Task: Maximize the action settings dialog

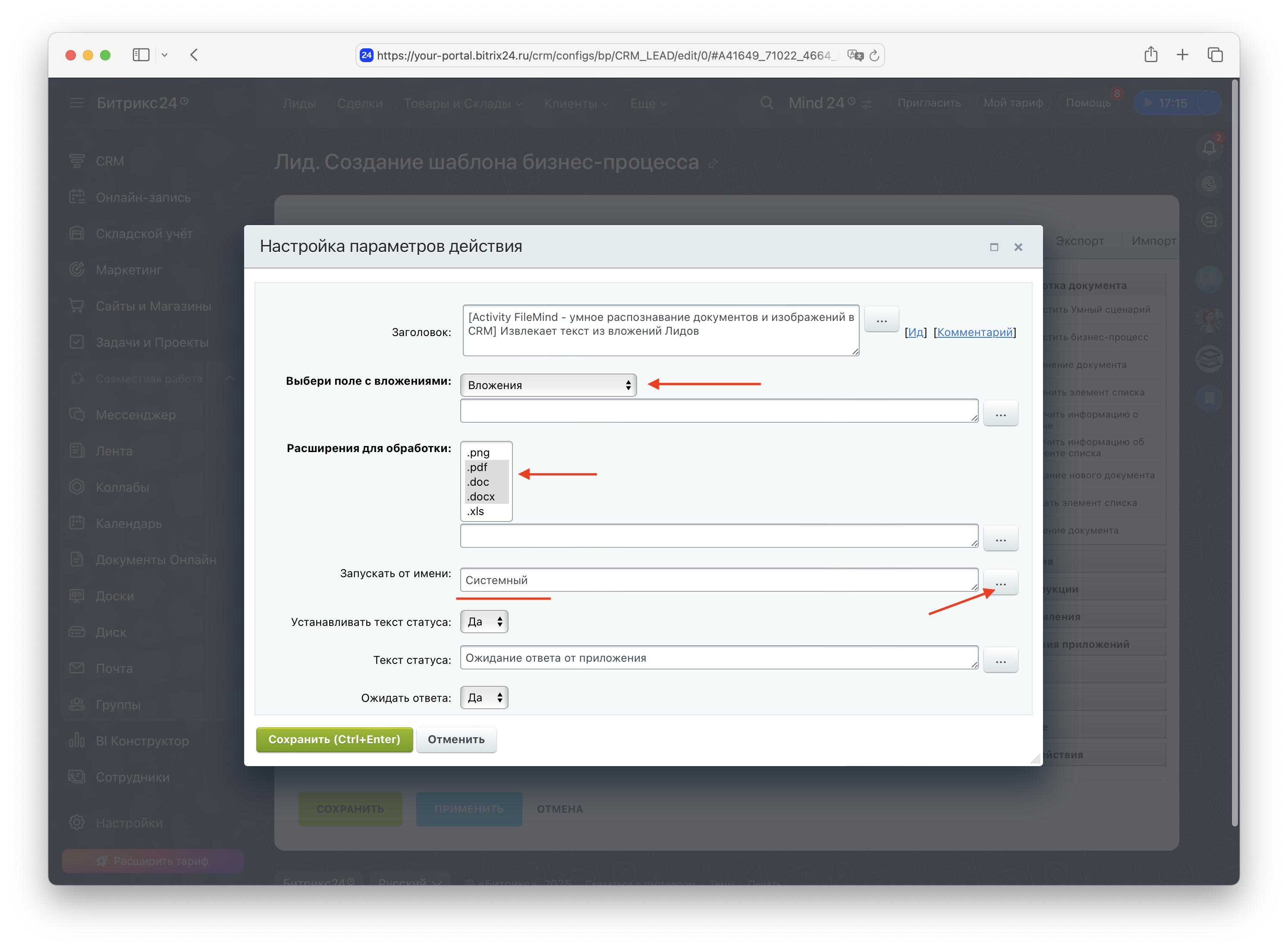Action: coord(994,247)
